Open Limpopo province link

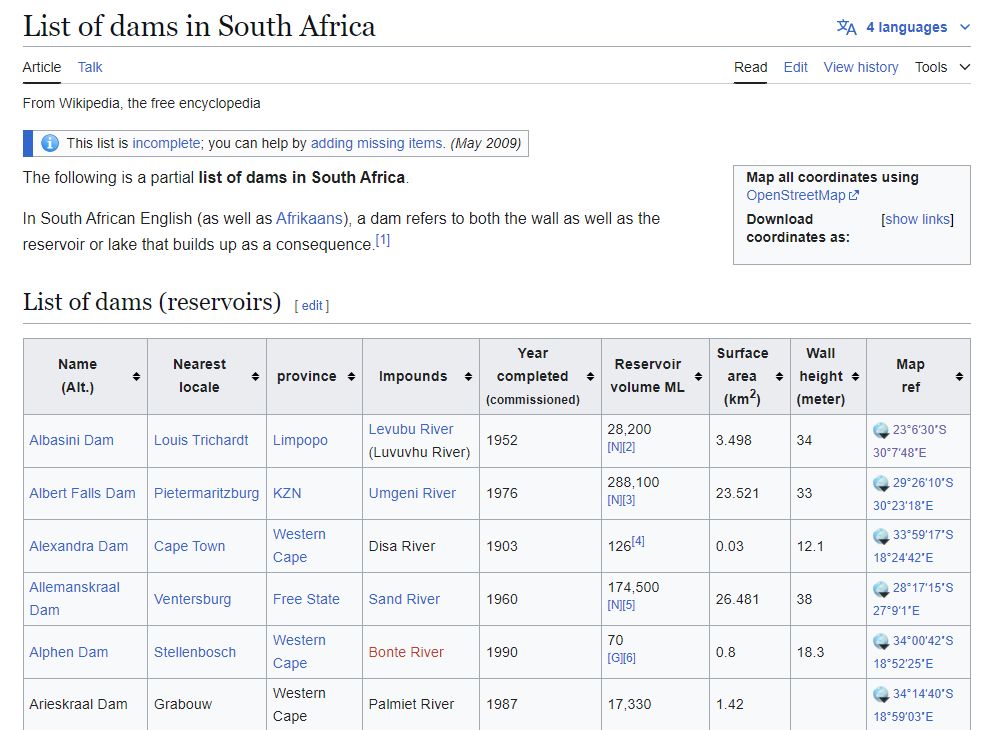300,440
